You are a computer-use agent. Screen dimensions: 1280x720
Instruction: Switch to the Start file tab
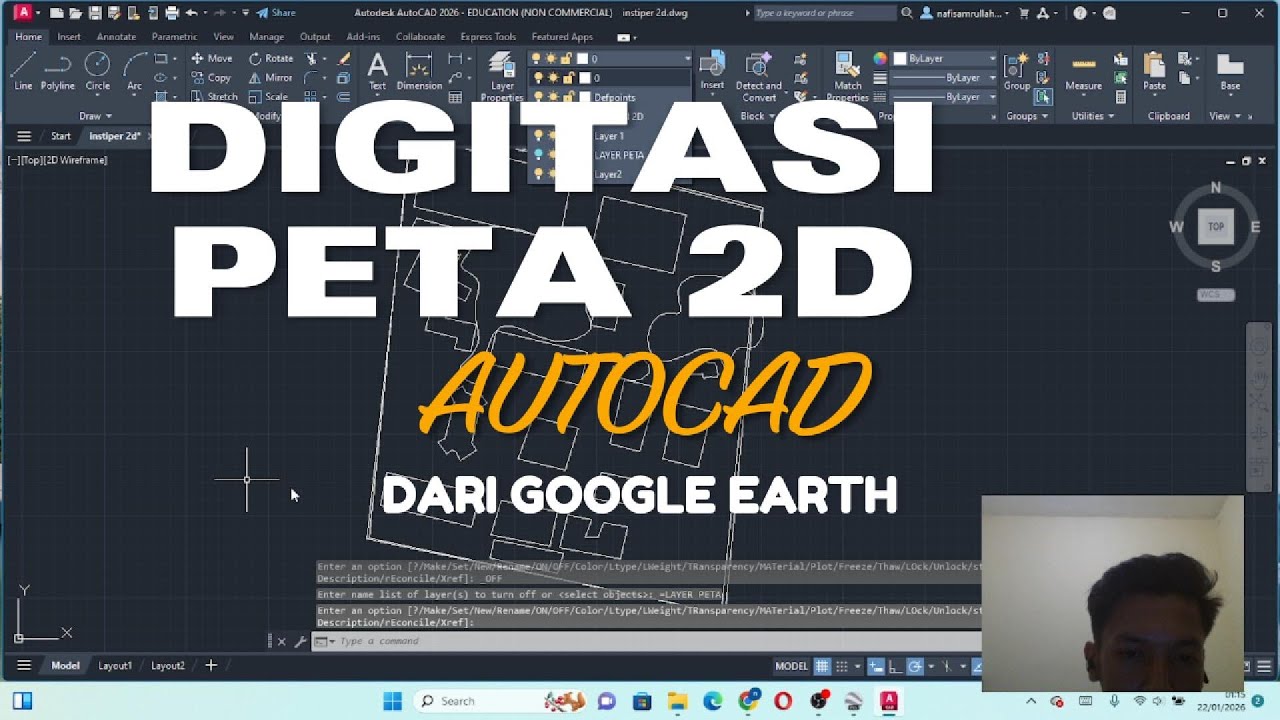(60, 136)
